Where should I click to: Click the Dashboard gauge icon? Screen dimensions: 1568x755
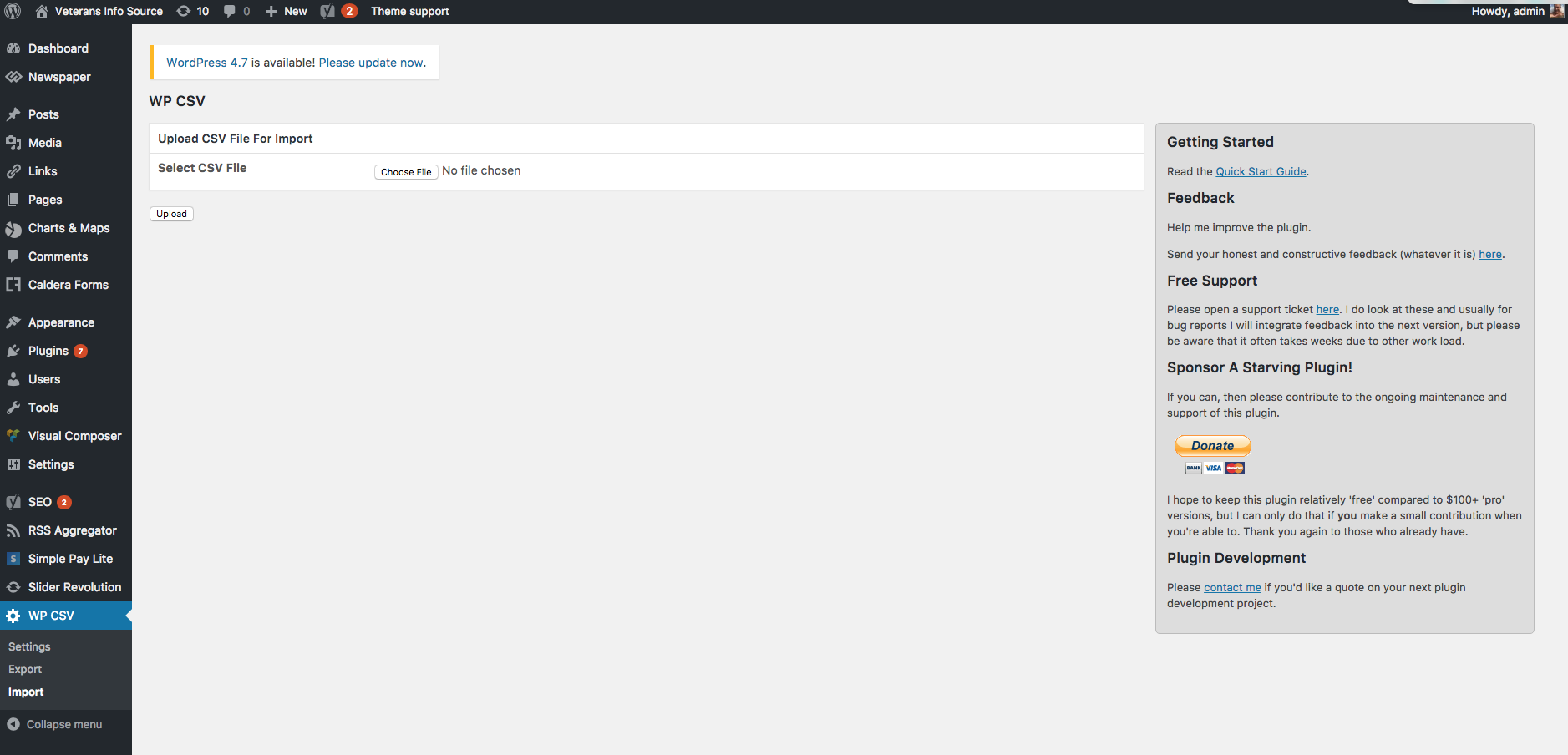point(13,48)
